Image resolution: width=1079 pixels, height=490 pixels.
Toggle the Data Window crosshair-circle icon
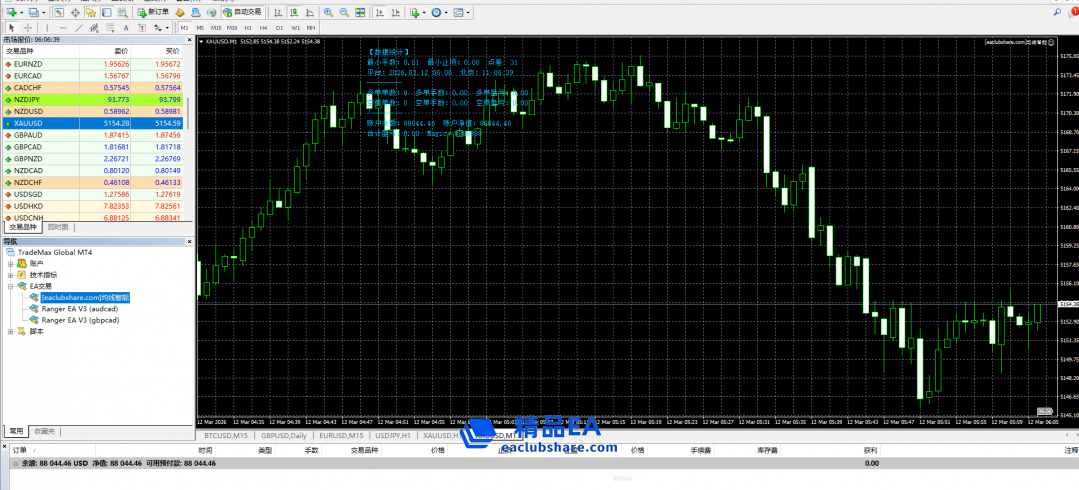[75, 12]
